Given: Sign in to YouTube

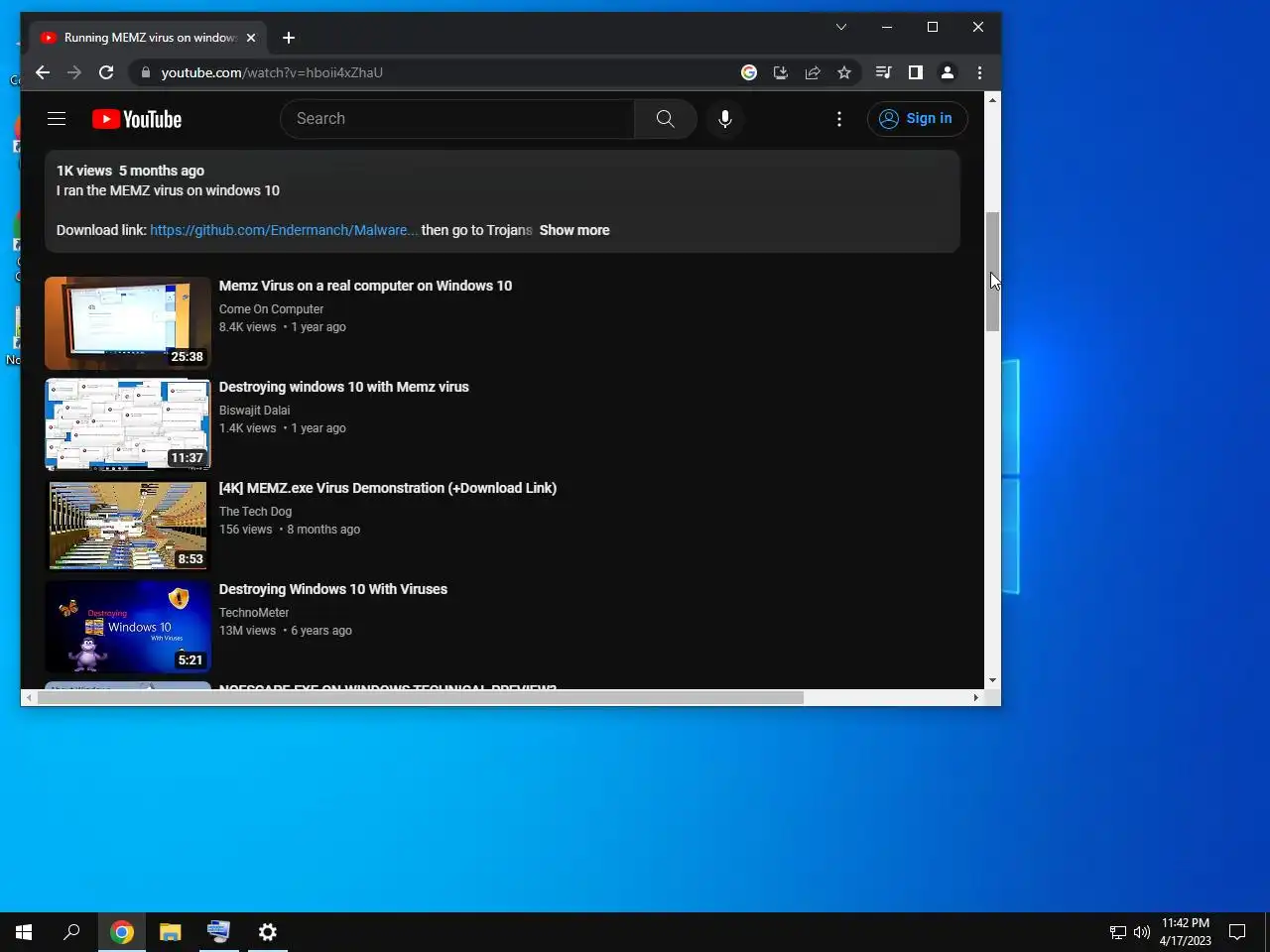Looking at the screenshot, I should (917, 119).
